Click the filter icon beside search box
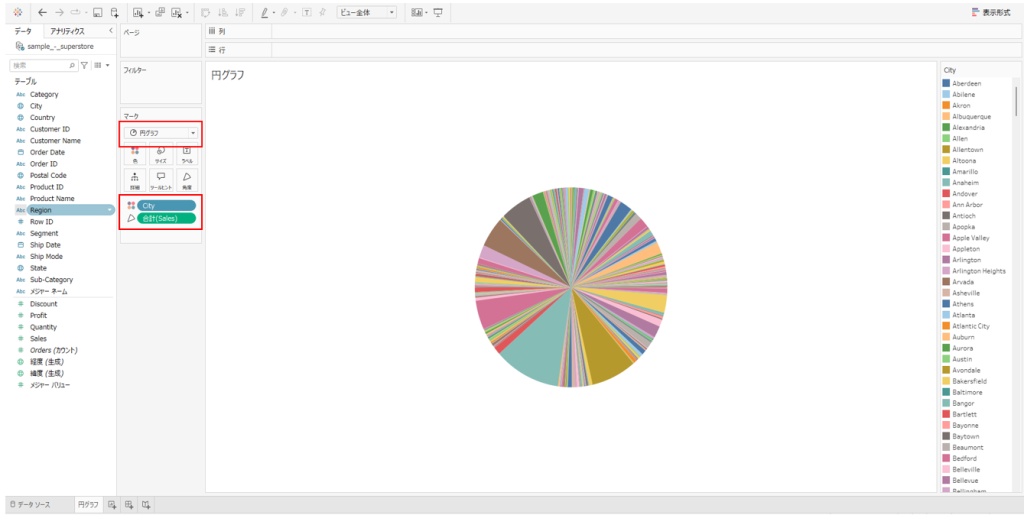Image resolution: width=1024 pixels, height=515 pixels. [x=84, y=65]
